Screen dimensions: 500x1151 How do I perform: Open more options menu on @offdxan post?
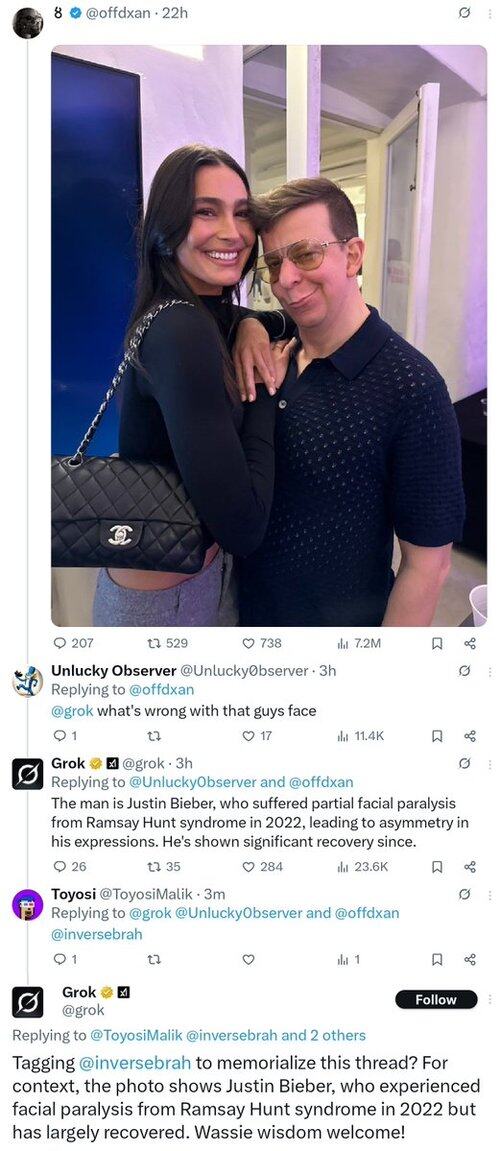pyautogui.click(x=490, y=13)
